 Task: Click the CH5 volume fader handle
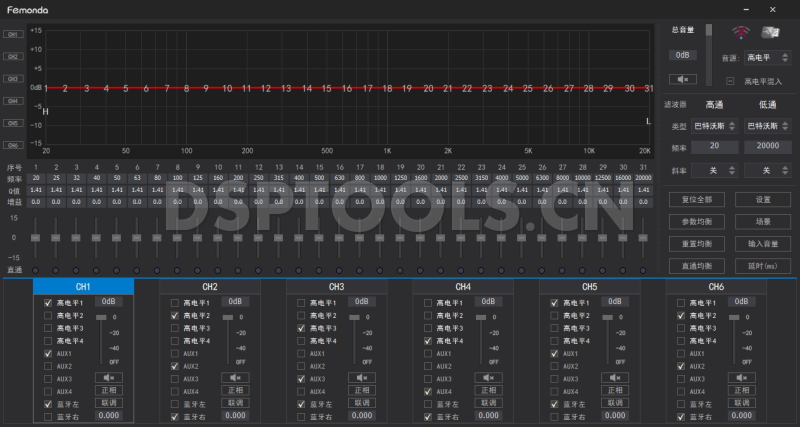coord(607,317)
